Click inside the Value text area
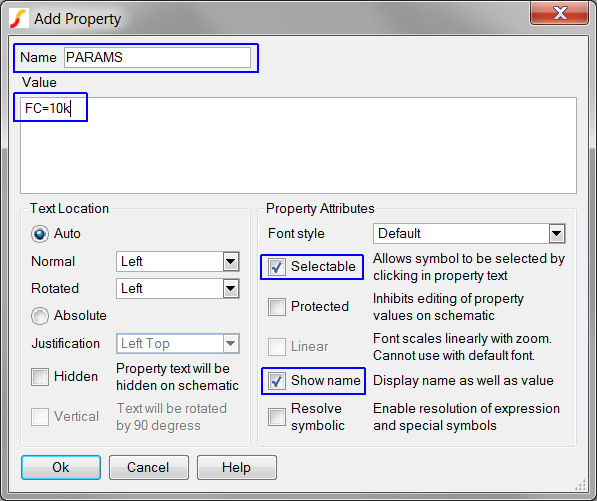 tap(298, 145)
